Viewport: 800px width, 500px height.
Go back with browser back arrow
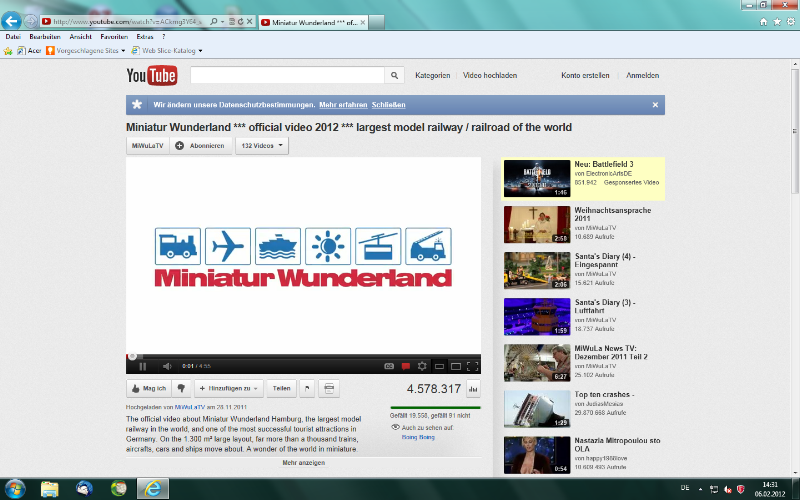(13, 21)
